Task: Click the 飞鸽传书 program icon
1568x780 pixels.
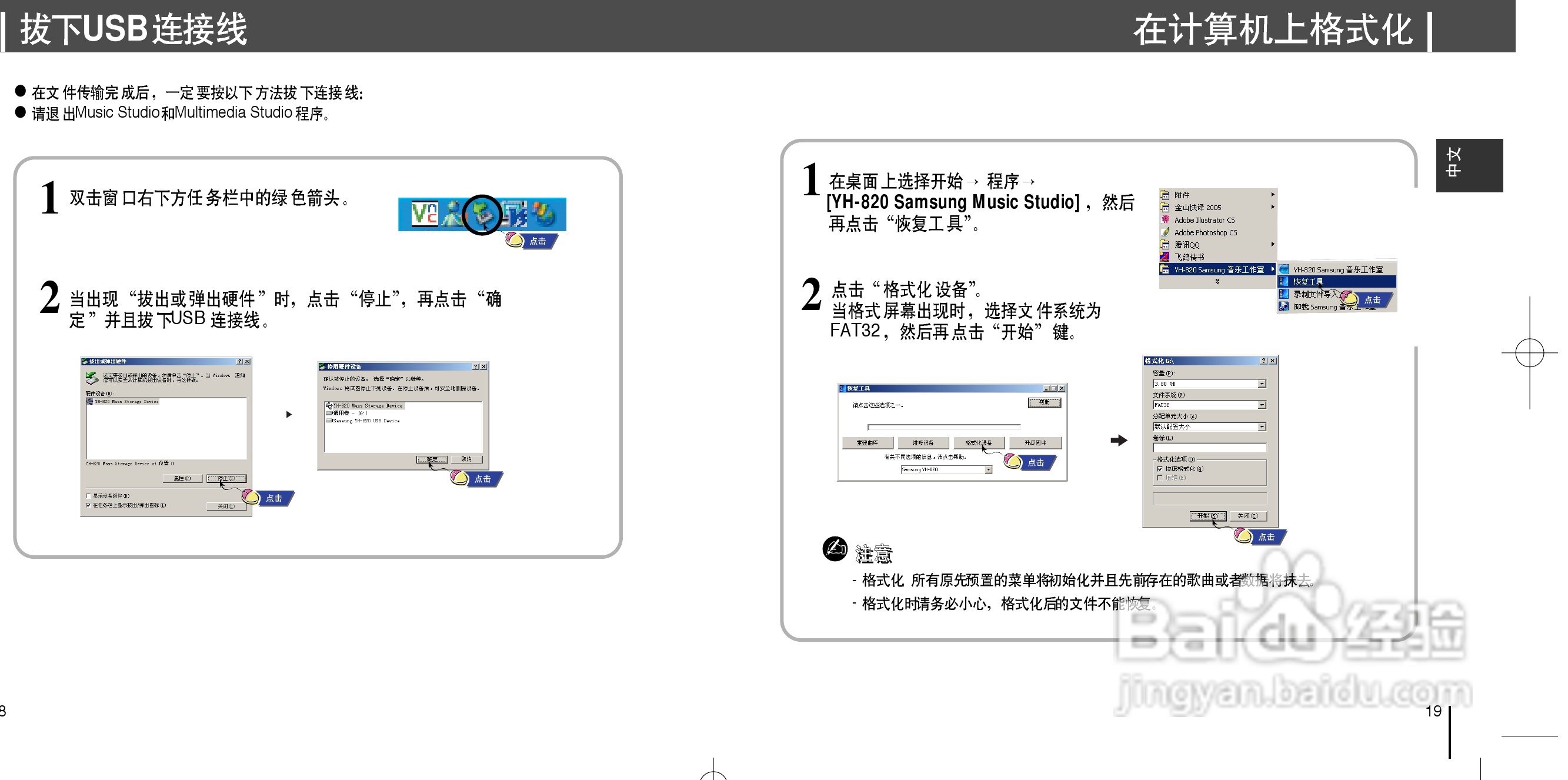Action: pos(1165,257)
